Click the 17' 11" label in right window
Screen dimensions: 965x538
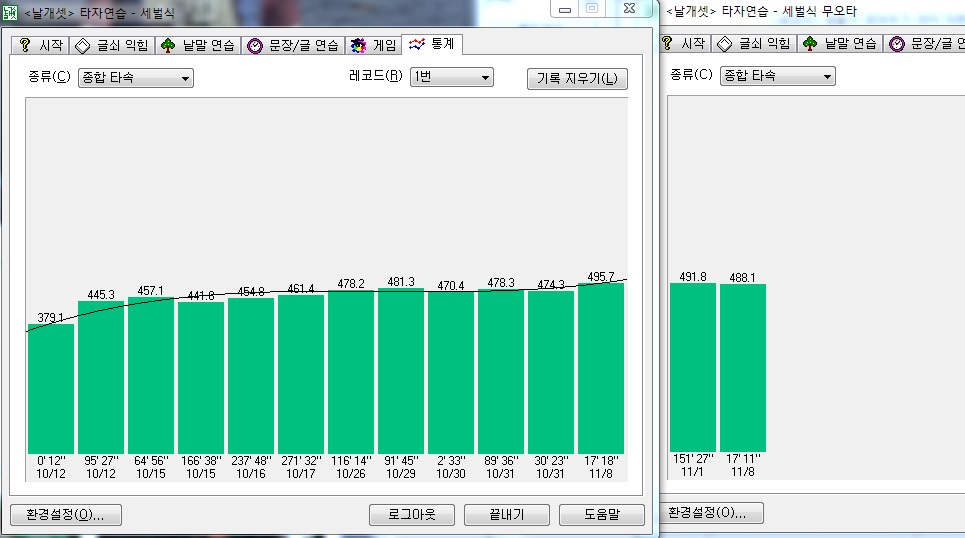(x=743, y=459)
